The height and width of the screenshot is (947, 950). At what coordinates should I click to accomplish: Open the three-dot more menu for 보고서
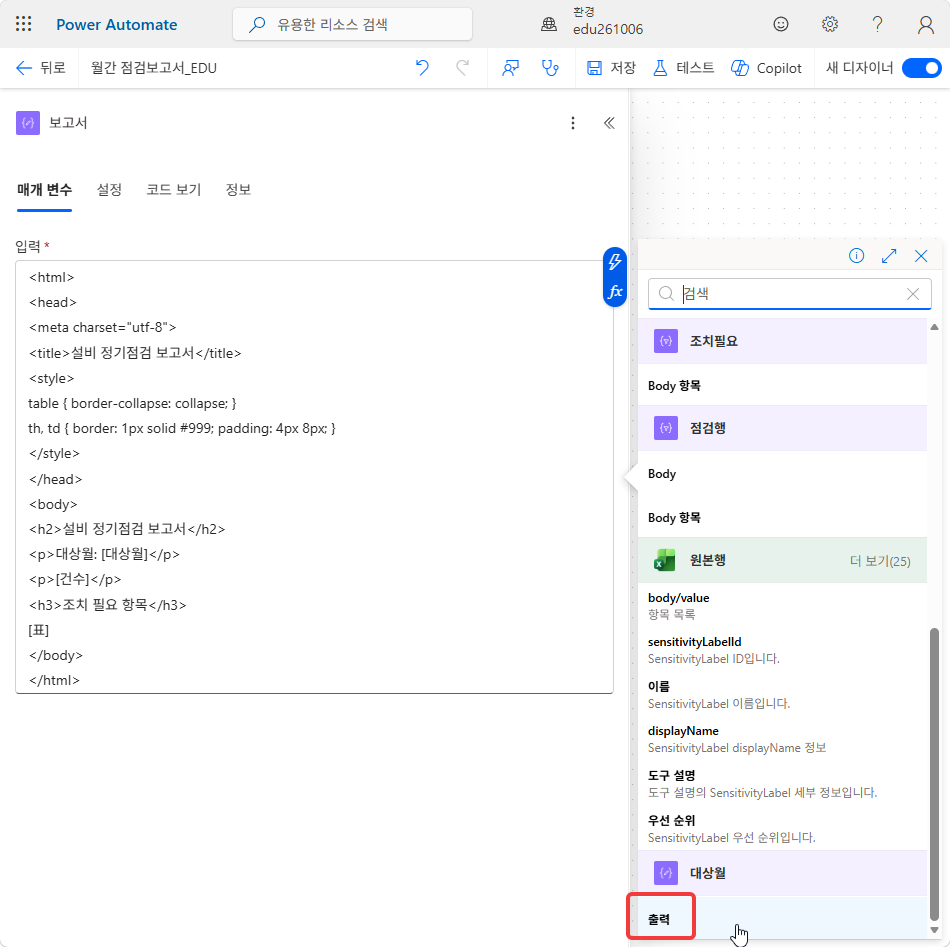[x=573, y=123]
